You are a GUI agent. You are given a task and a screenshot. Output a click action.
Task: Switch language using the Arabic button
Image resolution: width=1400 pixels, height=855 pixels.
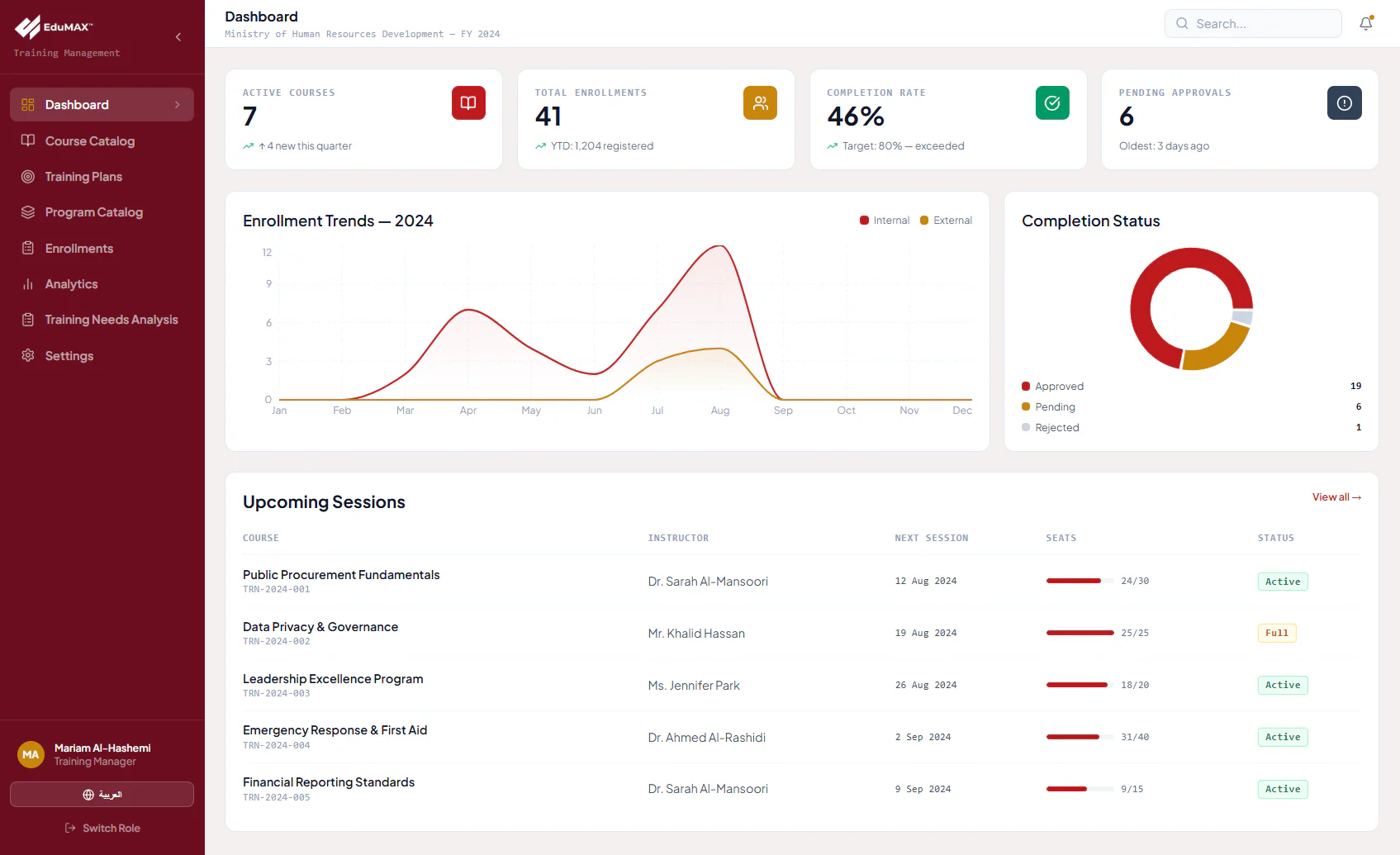(x=102, y=795)
